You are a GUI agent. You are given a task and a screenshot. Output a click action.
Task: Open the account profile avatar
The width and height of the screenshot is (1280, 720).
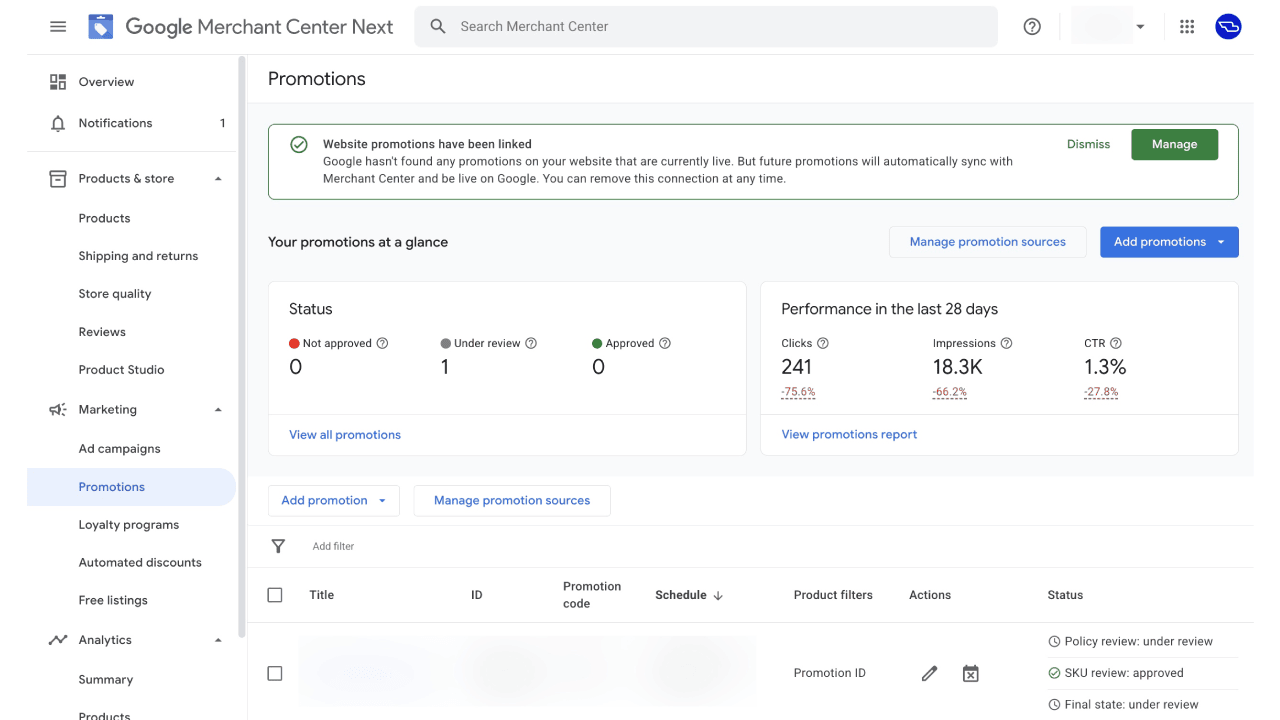point(1228,27)
